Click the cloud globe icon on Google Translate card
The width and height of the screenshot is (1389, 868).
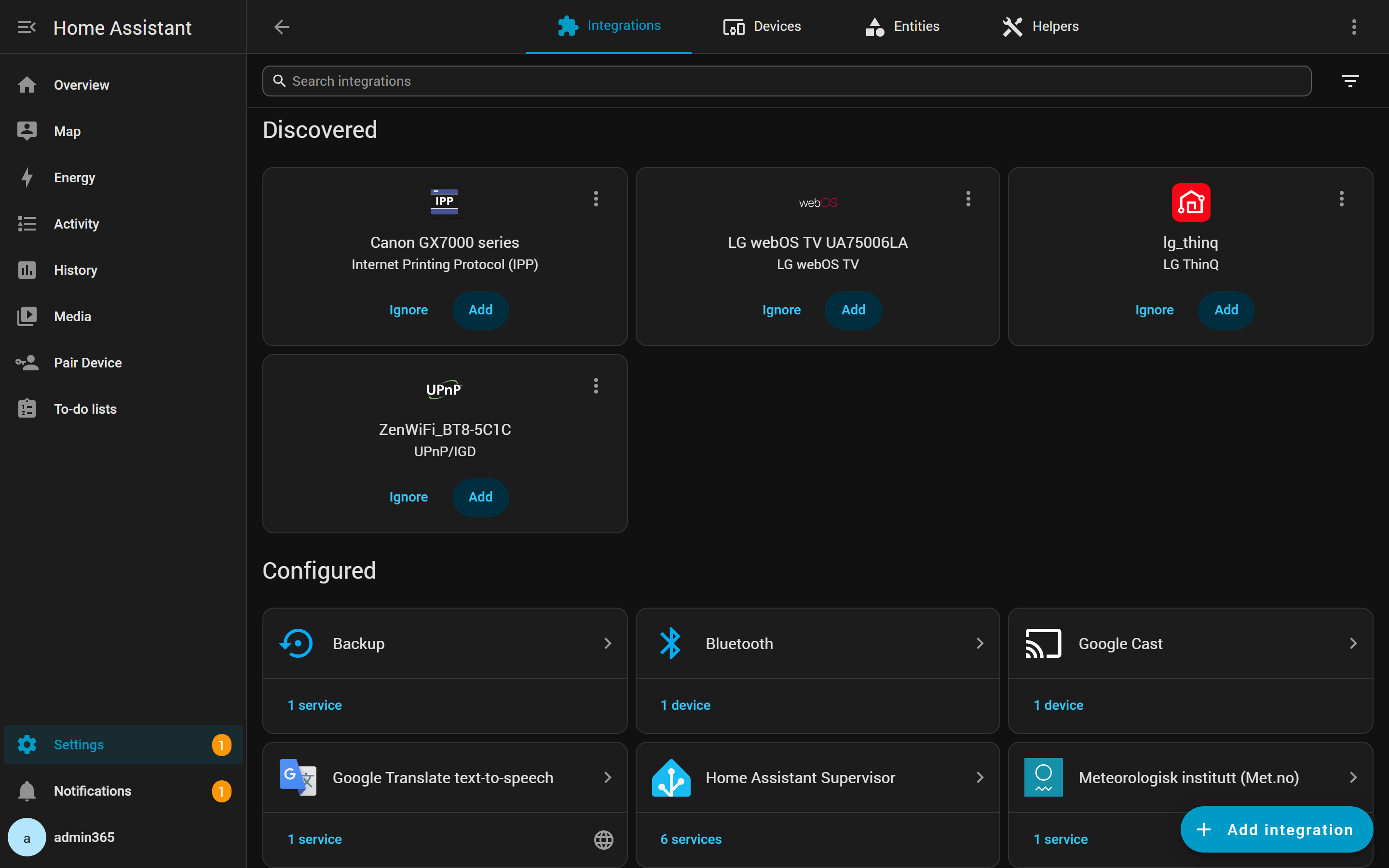(x=604, y=839)
